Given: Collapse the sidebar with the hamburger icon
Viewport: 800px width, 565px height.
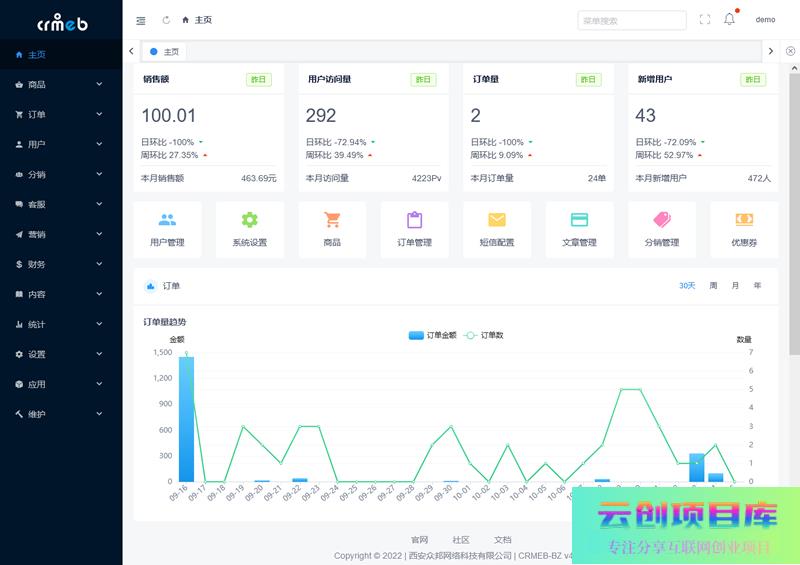Looking at the screenshot, I should 140,20.
